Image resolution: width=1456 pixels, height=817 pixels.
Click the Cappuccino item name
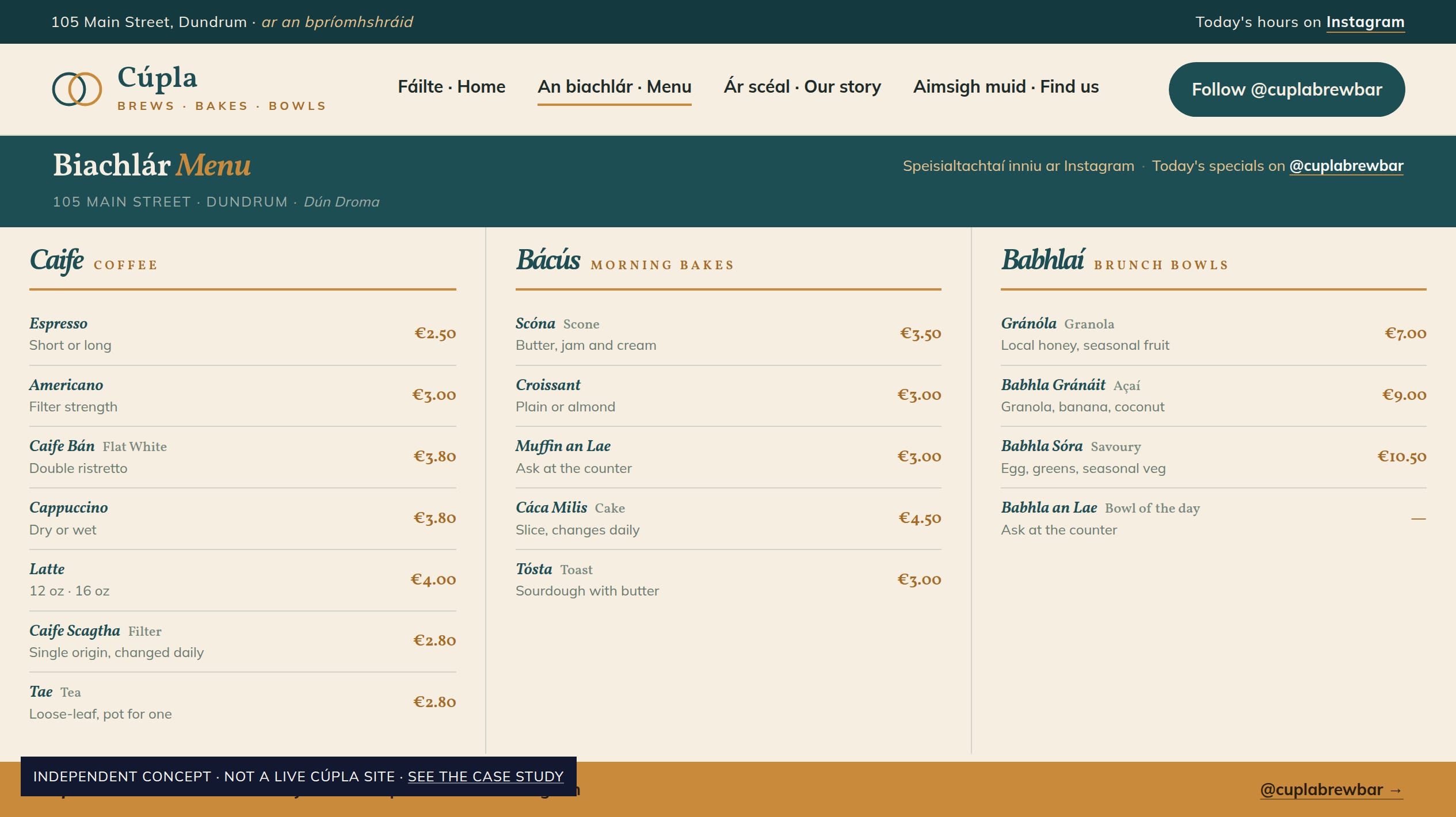pyautogui.click(x=68, y=507)
